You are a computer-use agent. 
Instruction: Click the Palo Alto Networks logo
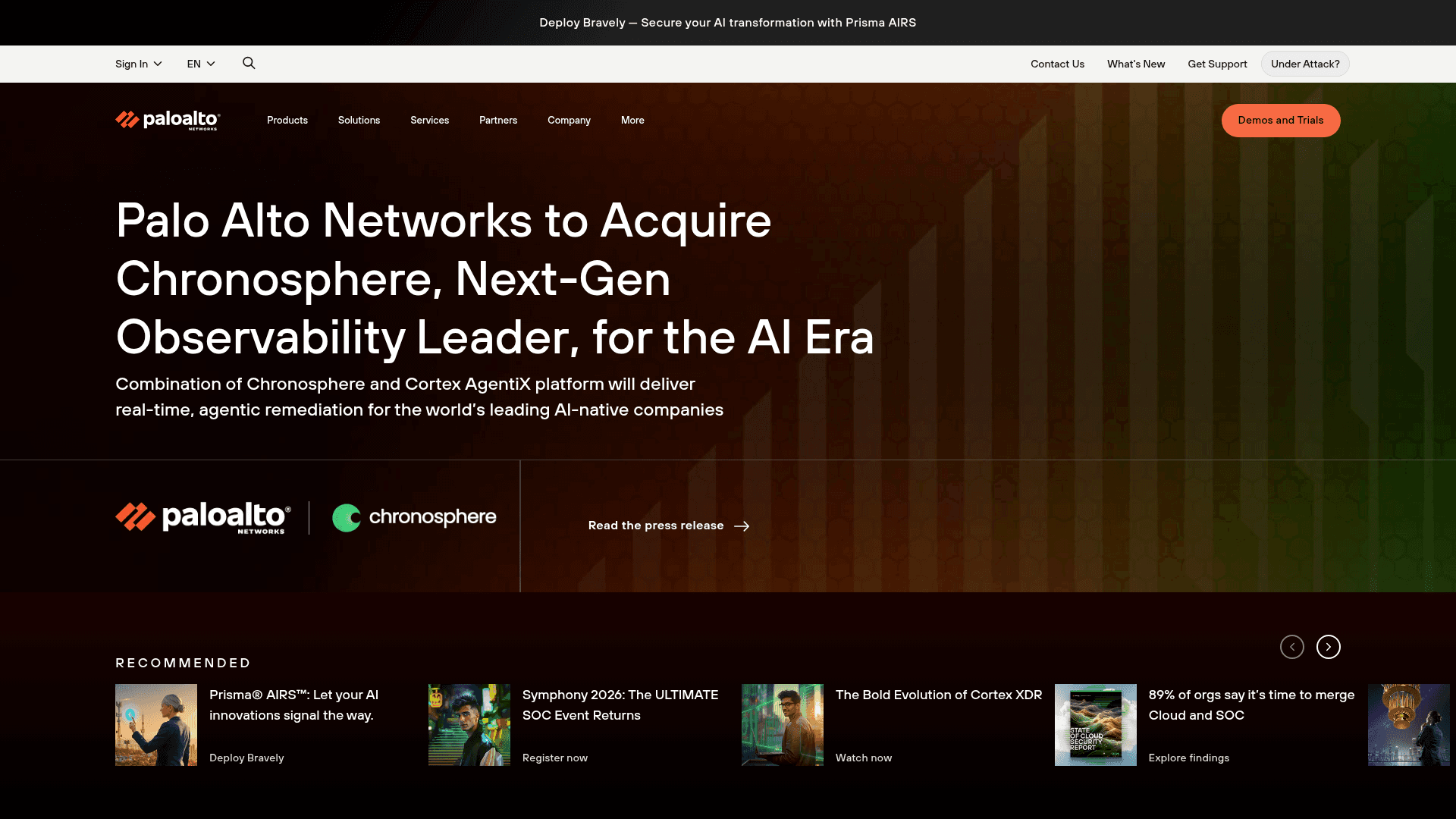coord(167,120)
